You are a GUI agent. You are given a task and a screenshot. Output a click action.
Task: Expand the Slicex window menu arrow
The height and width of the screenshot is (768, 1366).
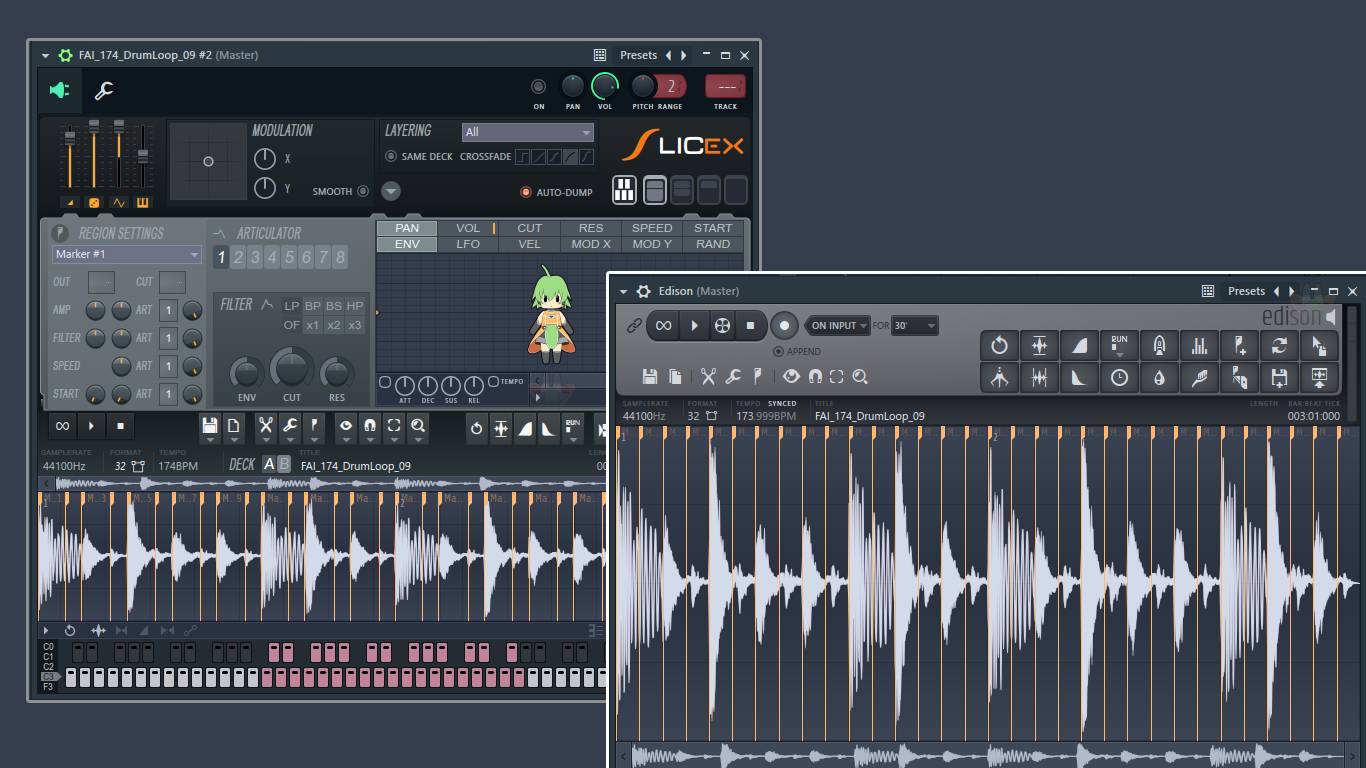[x=45, y=56]
